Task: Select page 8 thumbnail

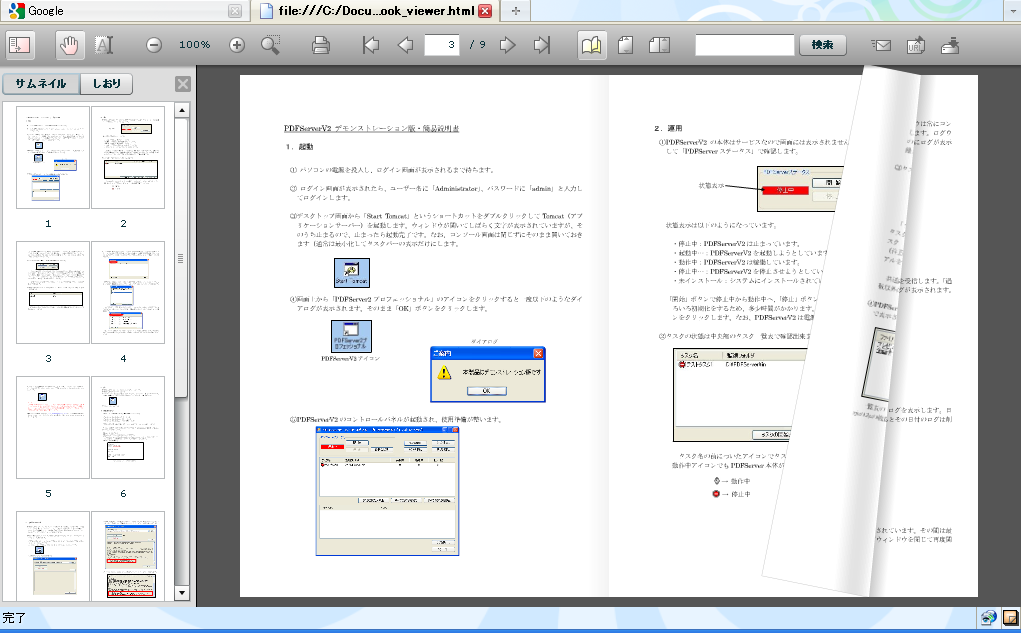Action: tap(128, 556)
